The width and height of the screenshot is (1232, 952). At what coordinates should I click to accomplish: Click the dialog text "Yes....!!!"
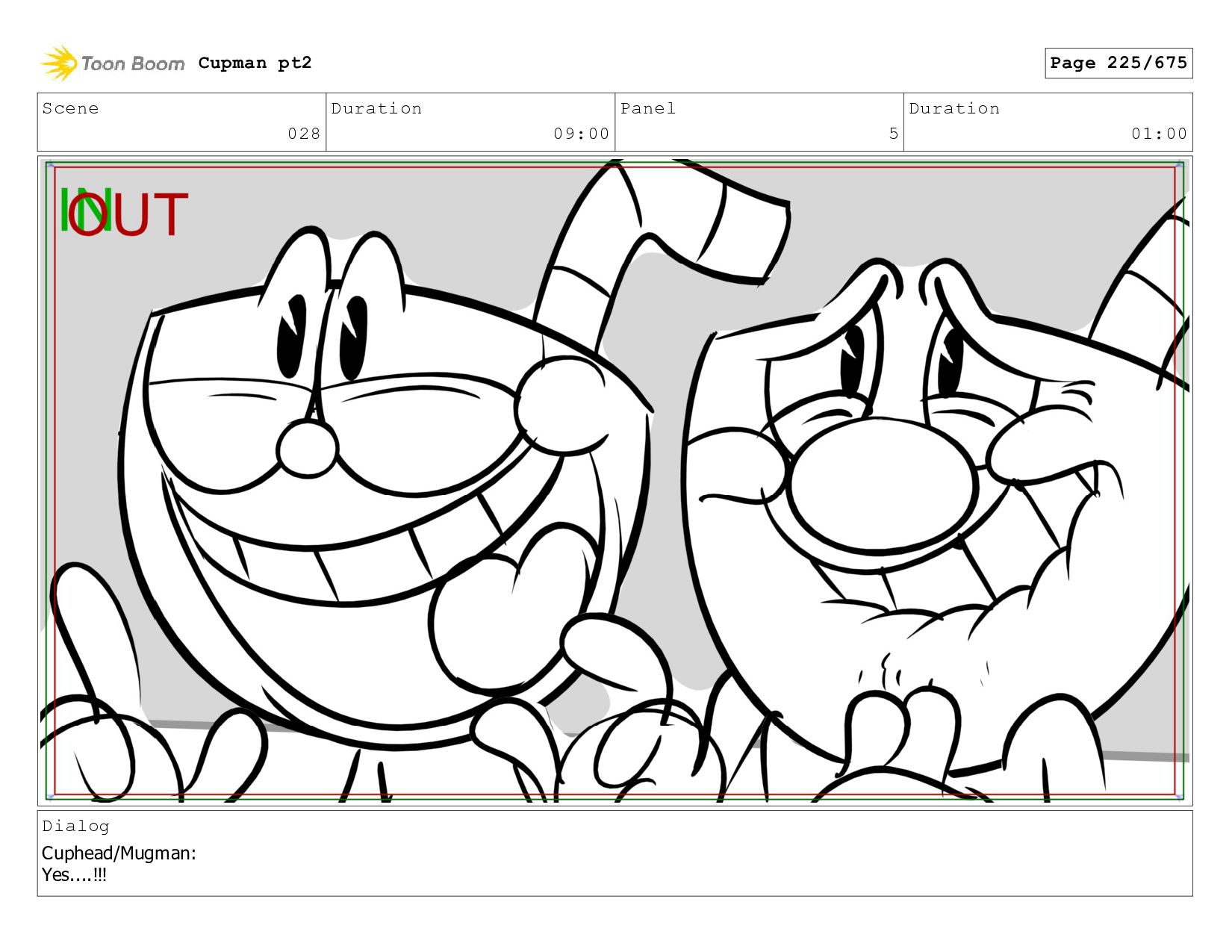point(74,875)
